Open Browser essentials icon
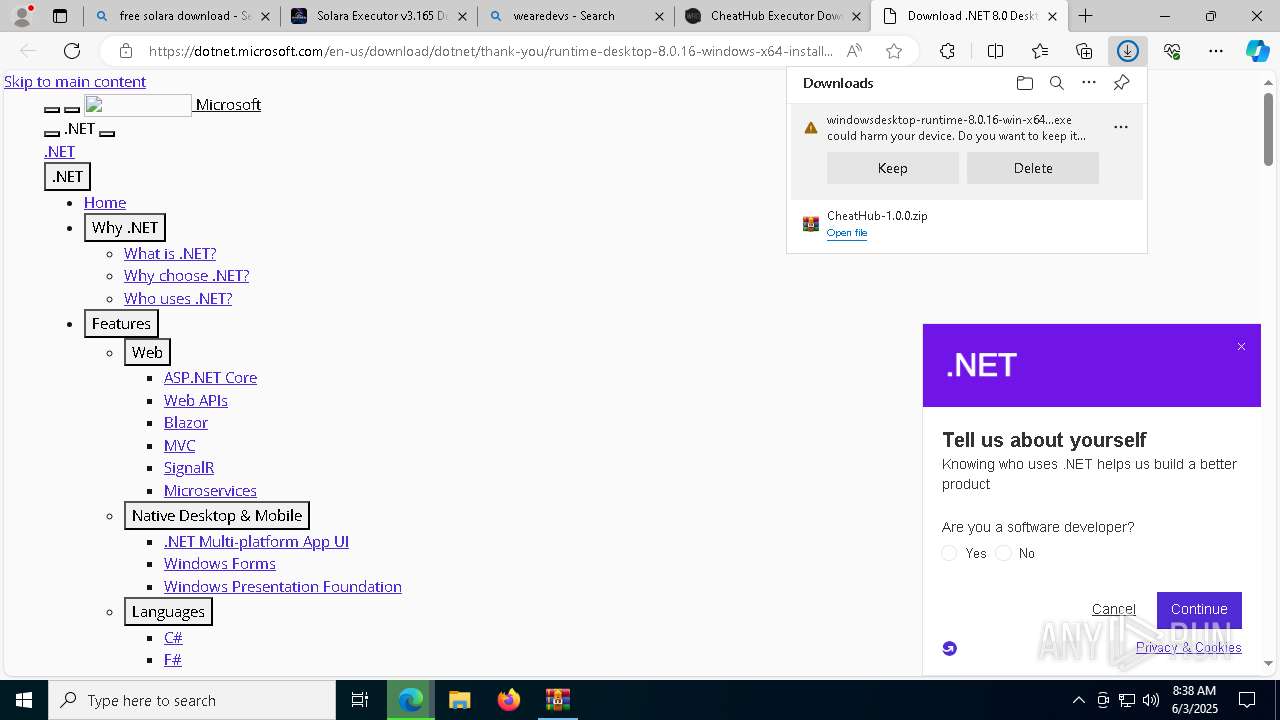The image size is (1280, 720). (x=1172, y=51)
